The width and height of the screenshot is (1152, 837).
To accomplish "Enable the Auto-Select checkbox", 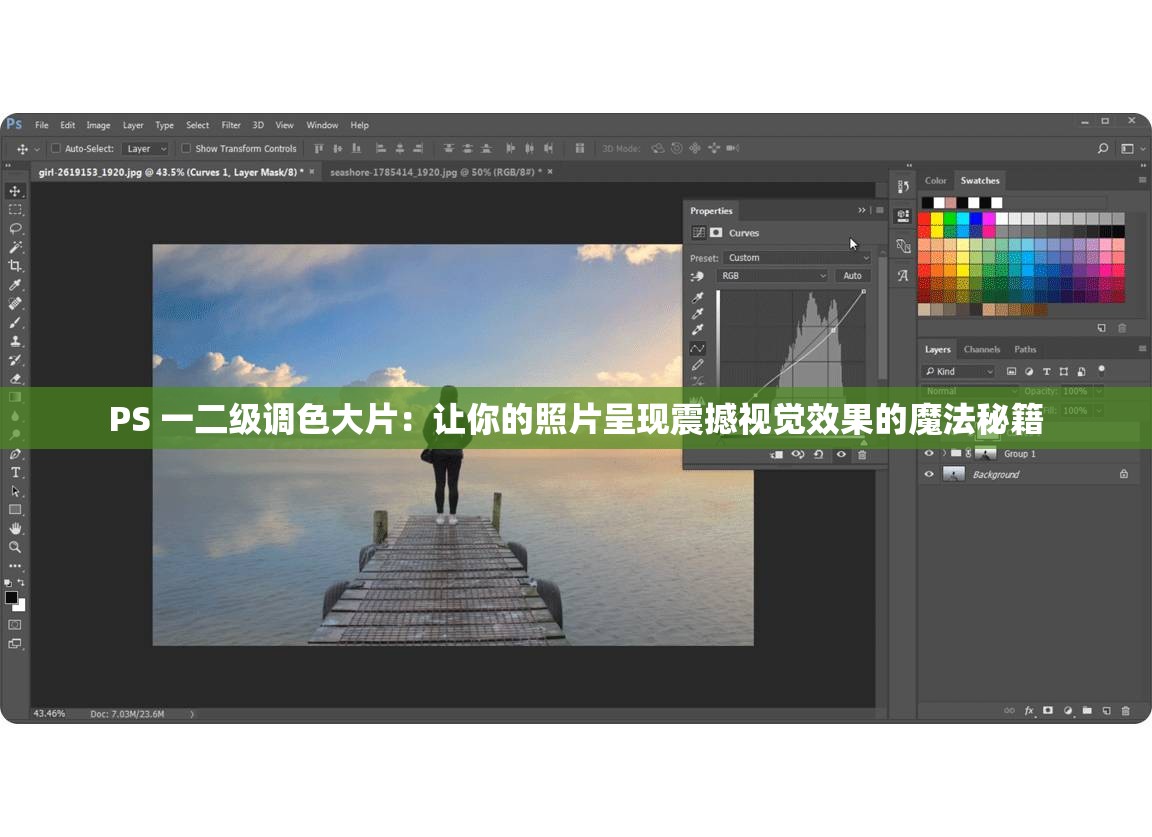I will coord(56,149).
